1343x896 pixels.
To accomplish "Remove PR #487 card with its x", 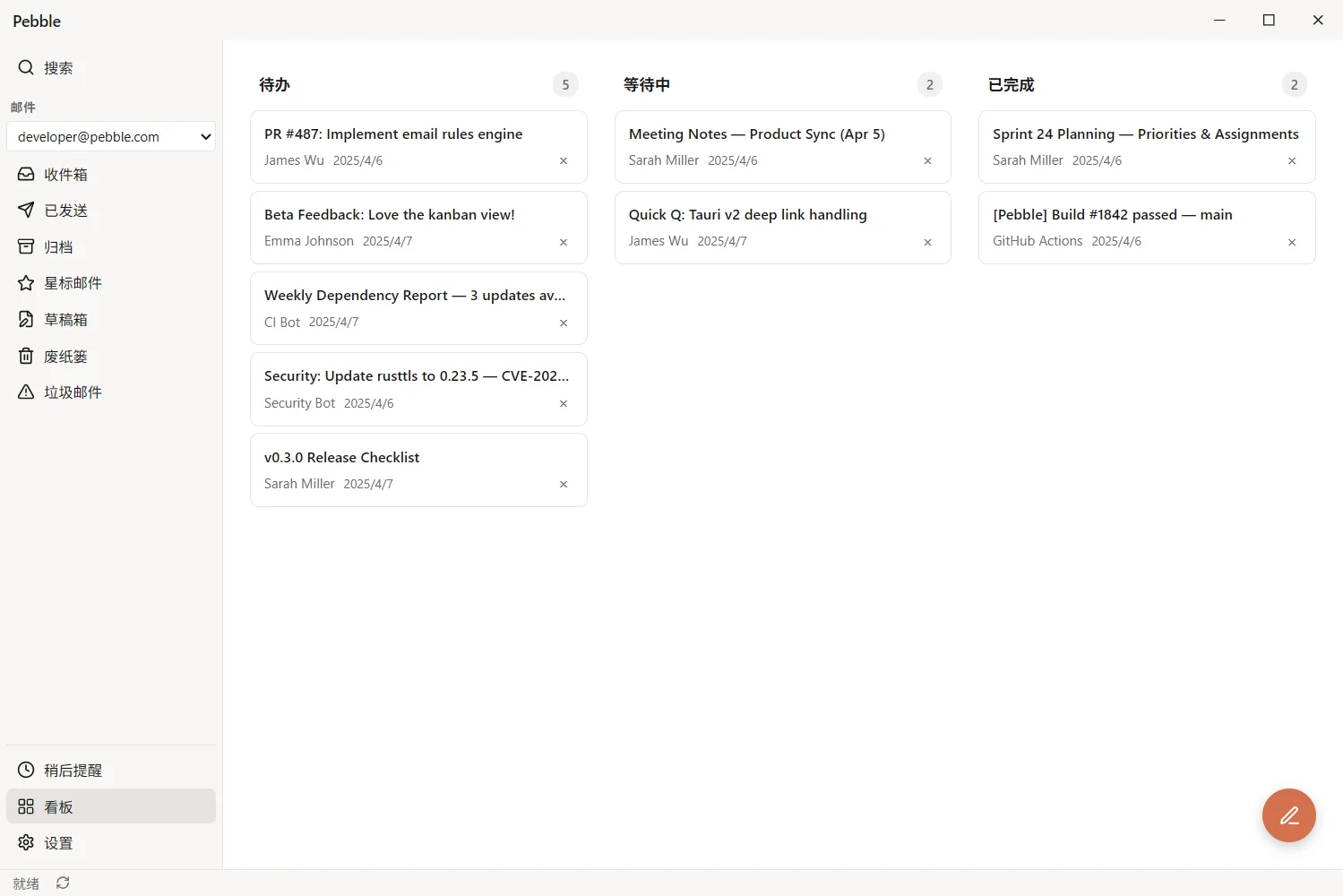I will [564, 161].
